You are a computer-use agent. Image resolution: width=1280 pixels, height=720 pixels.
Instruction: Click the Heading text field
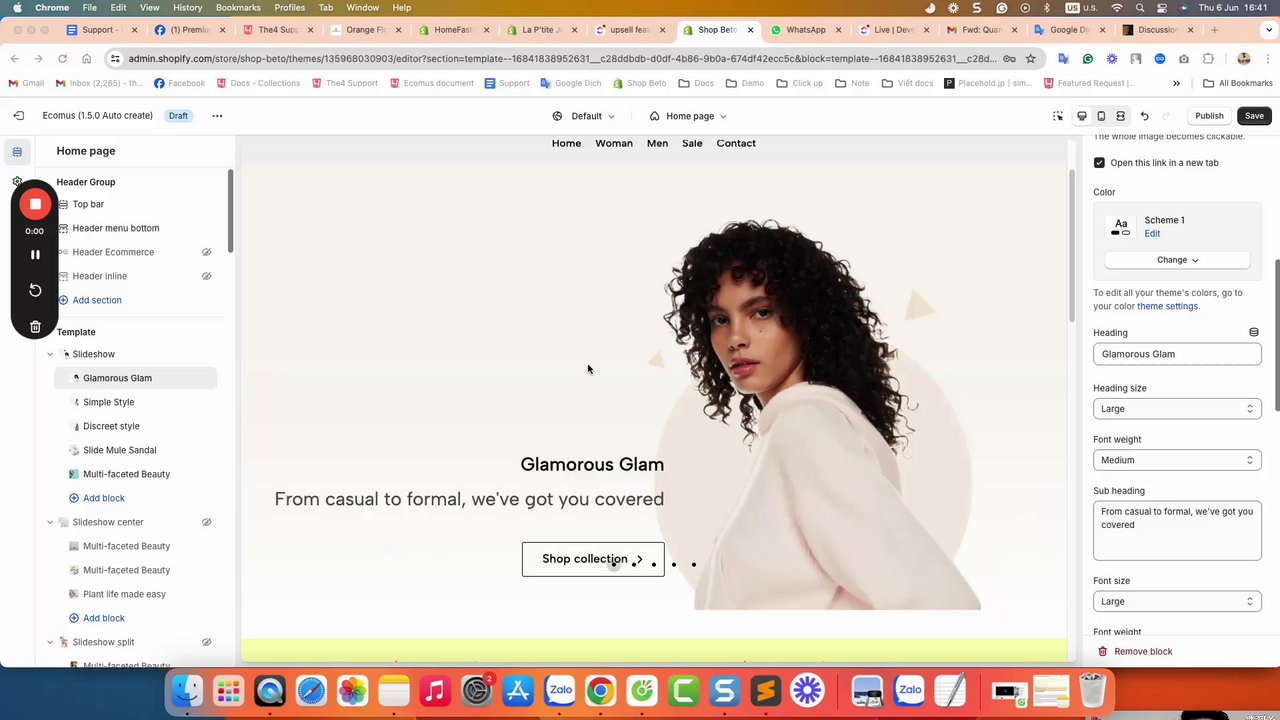click(x=1177, y=354)
